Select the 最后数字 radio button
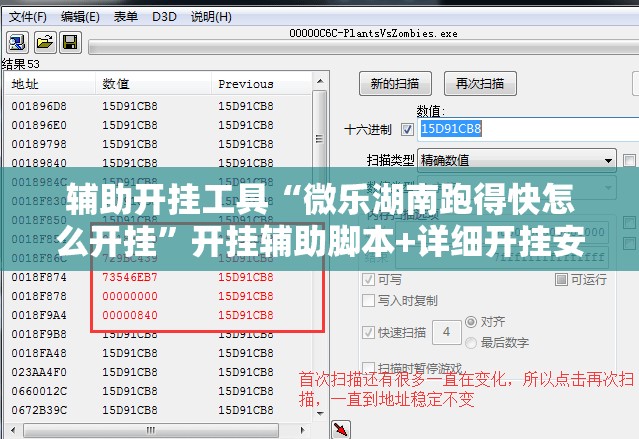Viewport: 639px width, 439px height. [x=471, y=342]
